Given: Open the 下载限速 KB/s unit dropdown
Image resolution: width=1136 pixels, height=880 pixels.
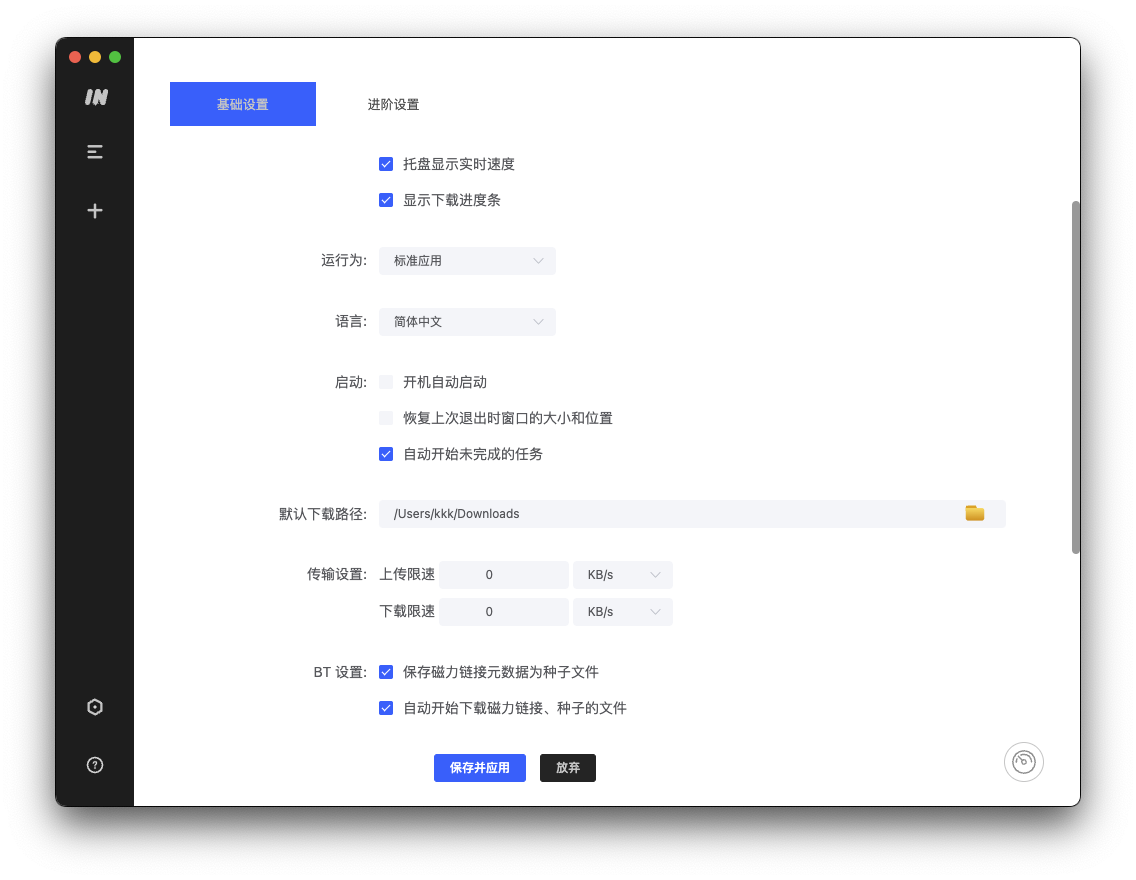Looking at the screenshot, I should [x=622, y=611].
